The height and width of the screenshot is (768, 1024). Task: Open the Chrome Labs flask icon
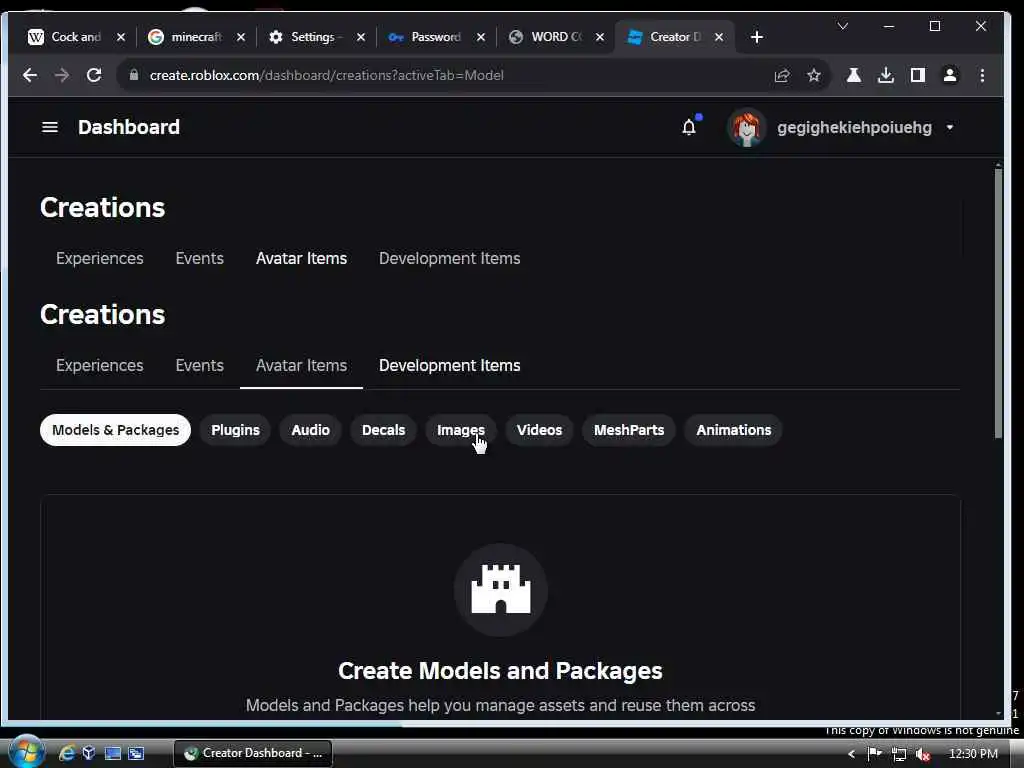point(854,75)
